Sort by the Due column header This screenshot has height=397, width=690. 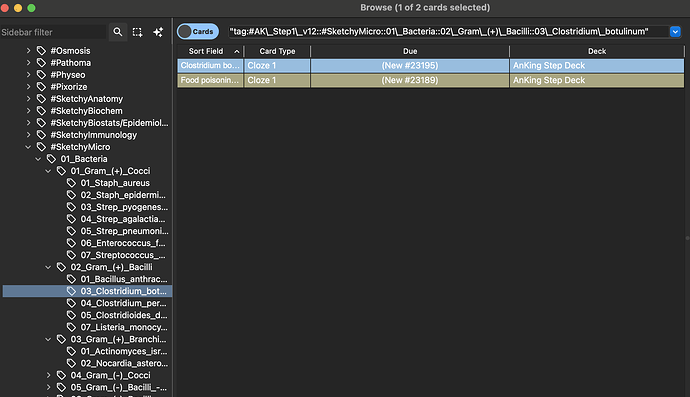pos(410,51)
